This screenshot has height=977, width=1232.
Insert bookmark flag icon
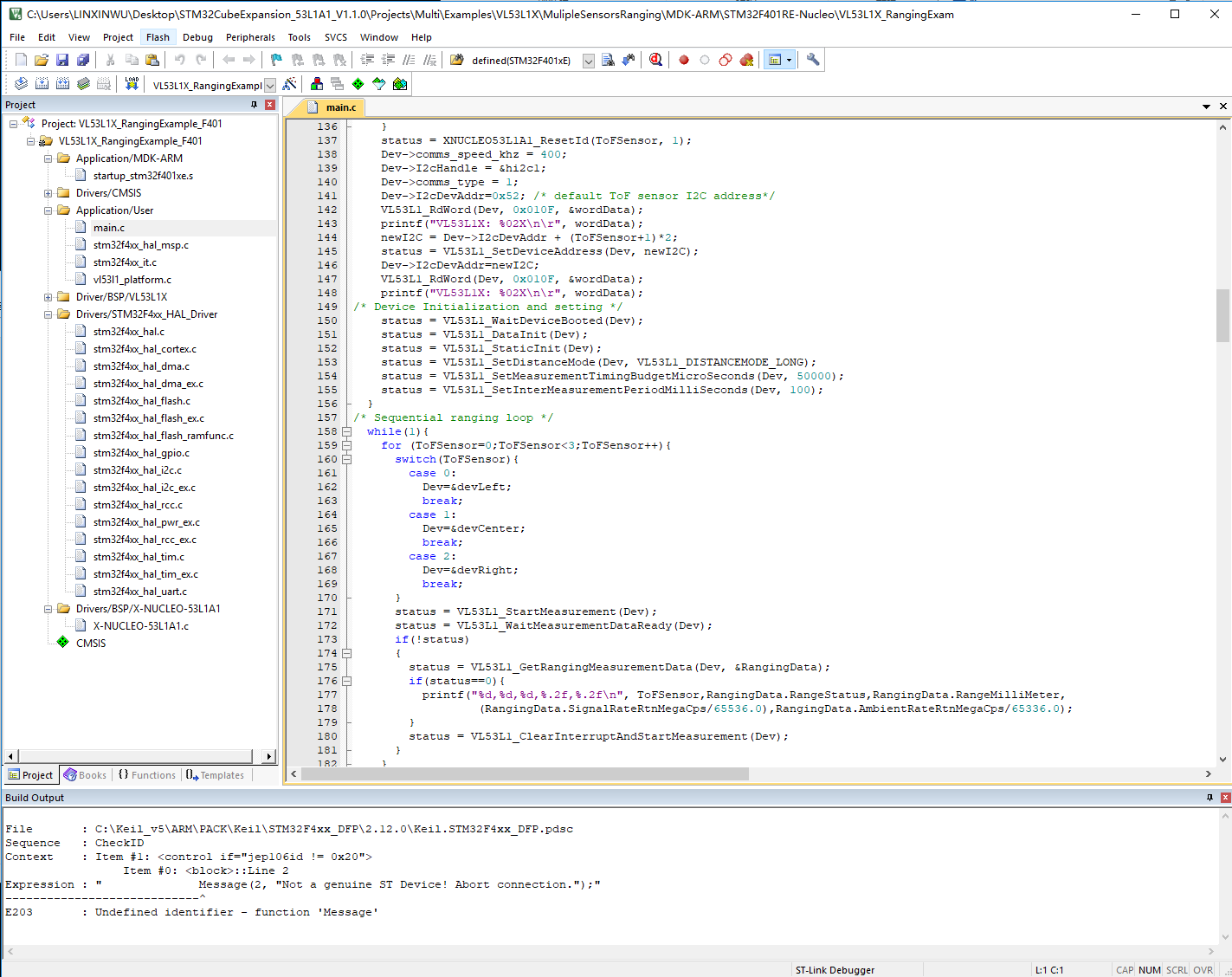[276, 60]
